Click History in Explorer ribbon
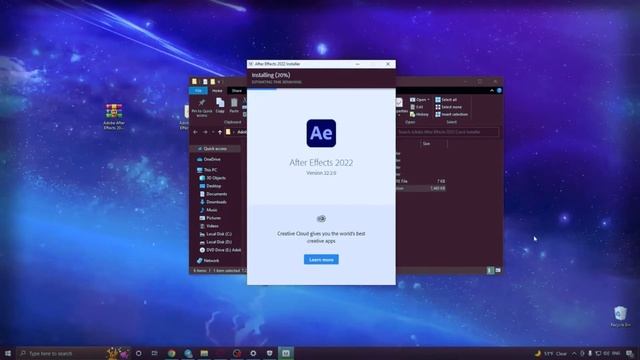640x360 pixels. click(x=419, y=114)
